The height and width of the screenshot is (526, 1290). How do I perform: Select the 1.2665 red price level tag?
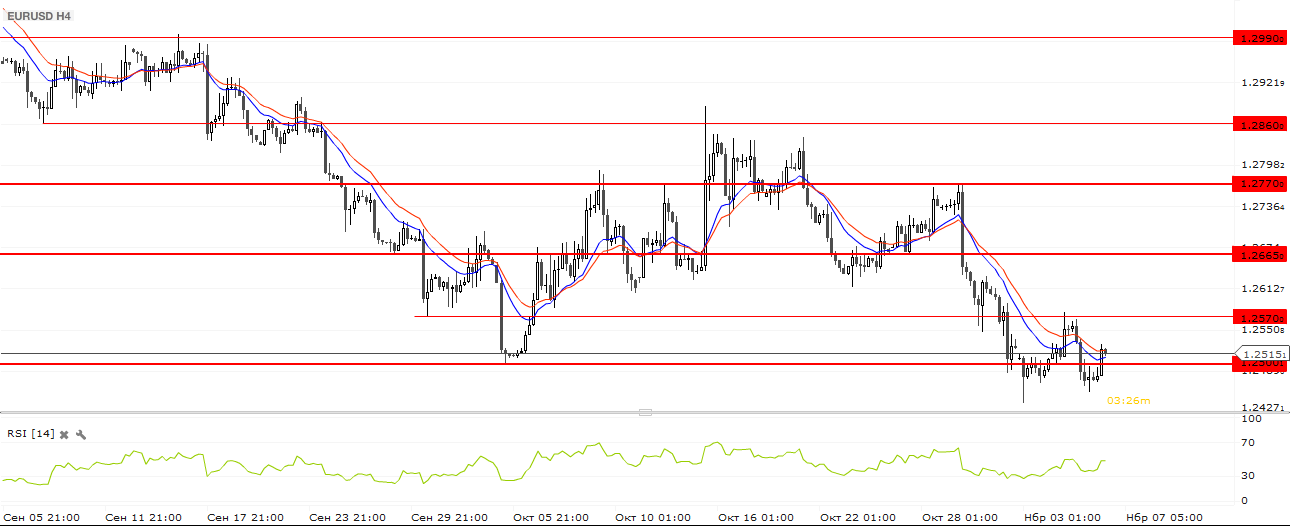point(1260,255)
